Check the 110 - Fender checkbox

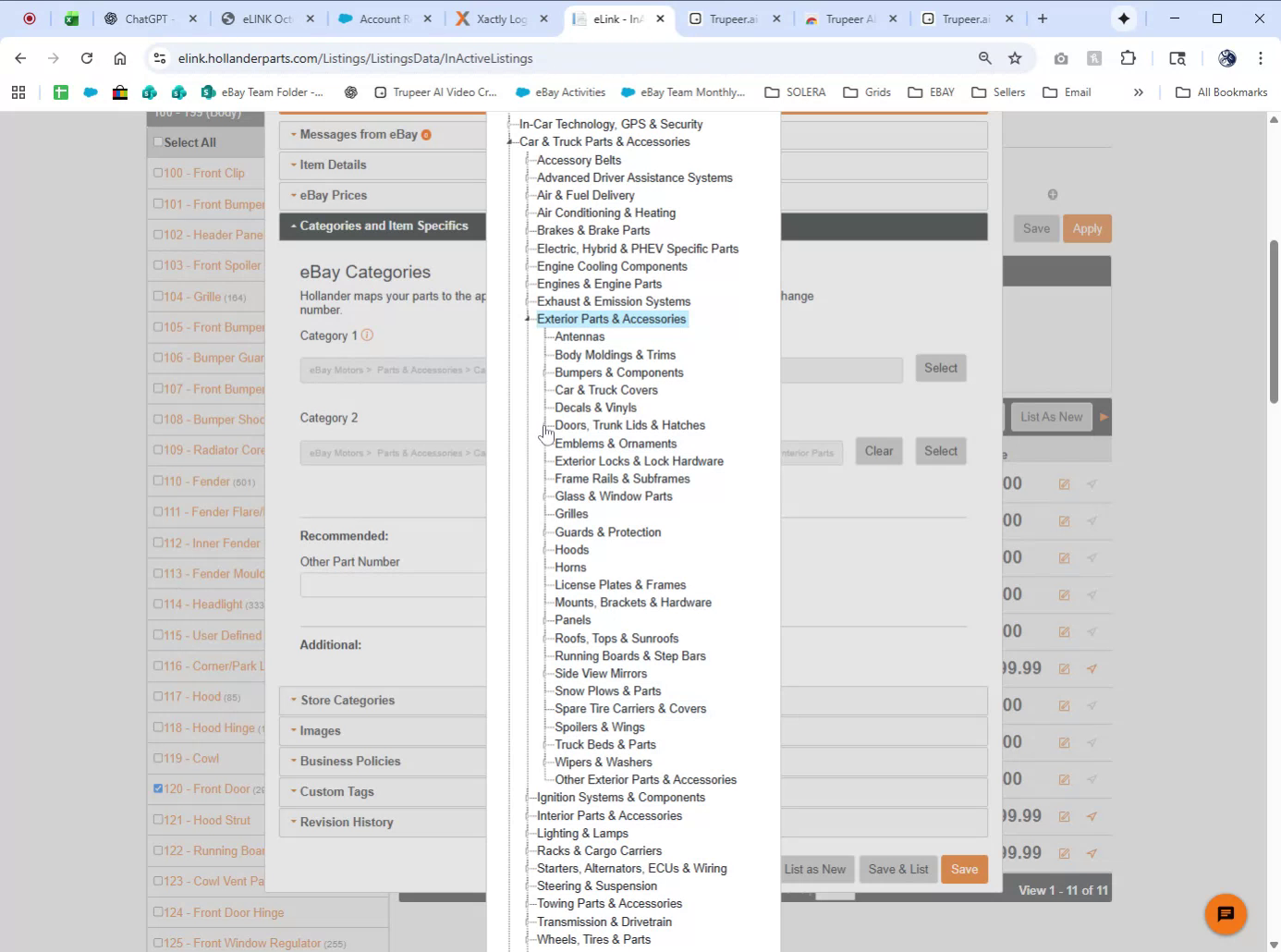pos(158,482)
